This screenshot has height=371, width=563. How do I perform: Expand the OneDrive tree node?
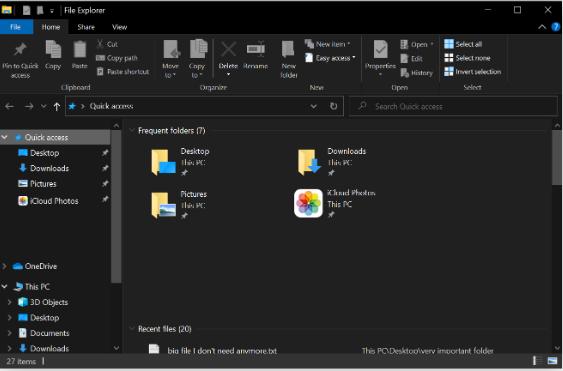click(4, 266)
